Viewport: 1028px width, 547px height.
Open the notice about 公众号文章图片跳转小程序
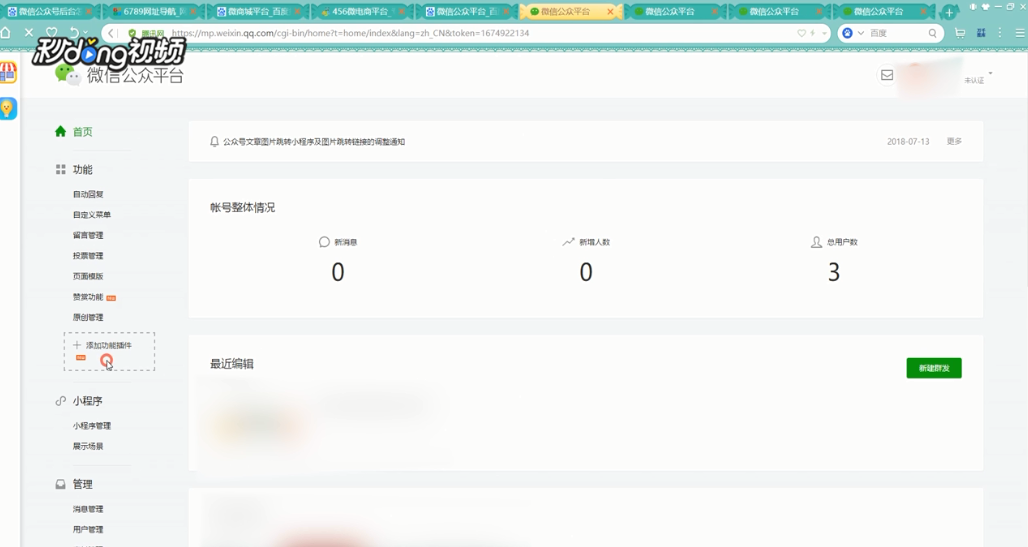pos(314,142)
